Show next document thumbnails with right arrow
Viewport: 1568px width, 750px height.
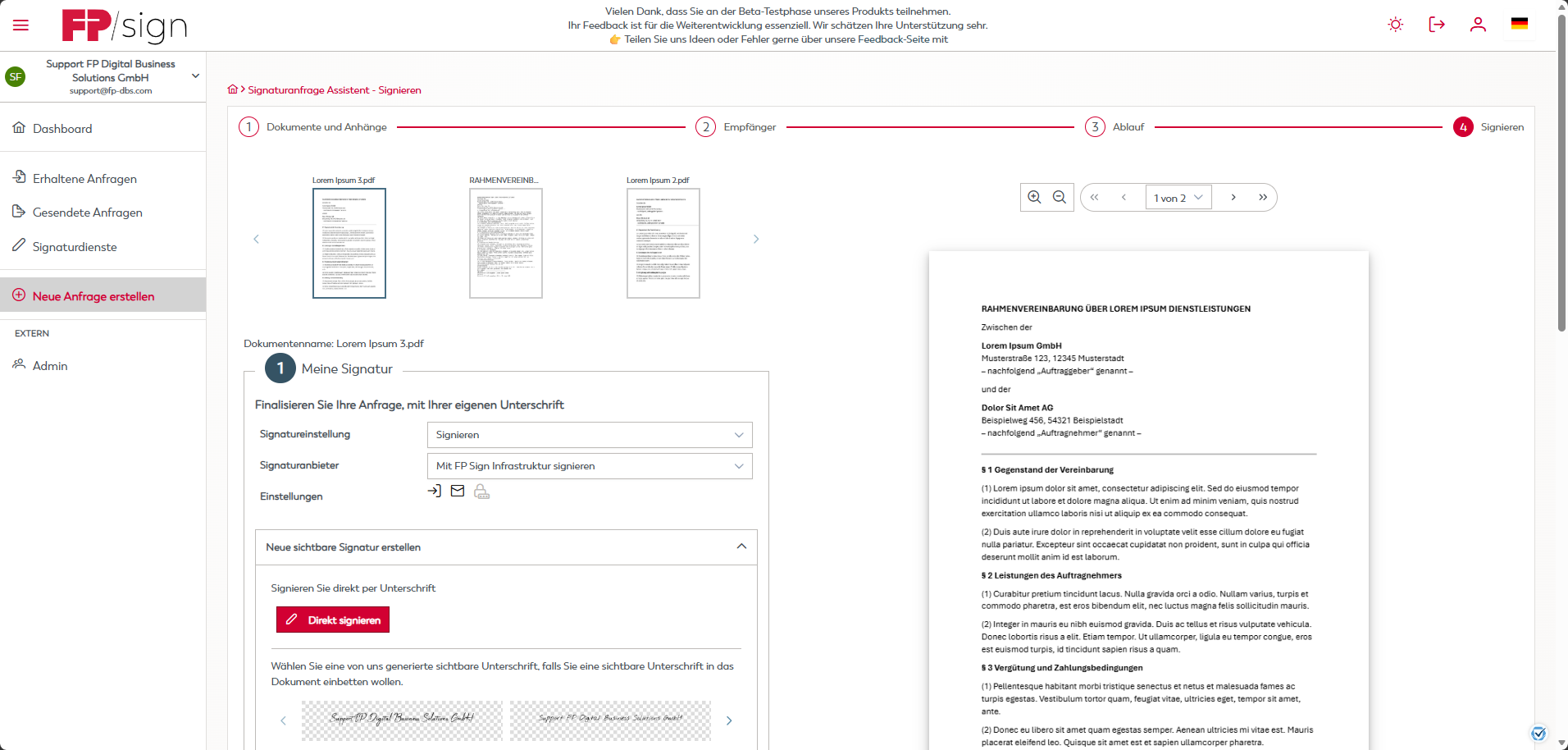(756, 239)
